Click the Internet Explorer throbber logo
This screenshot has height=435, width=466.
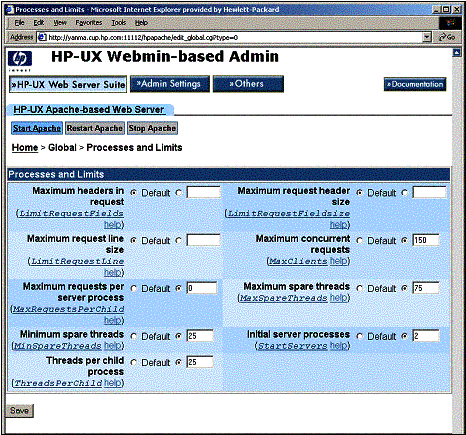point(450,23)
